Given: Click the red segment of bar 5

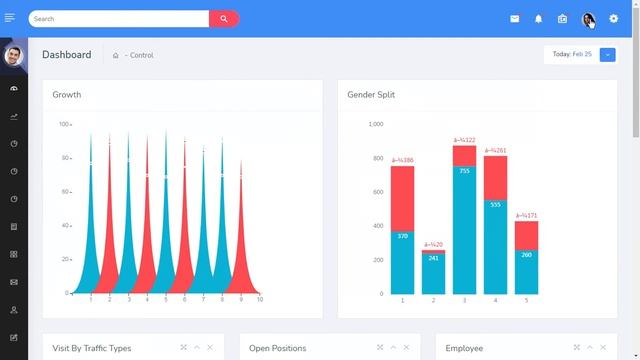Looking at the screenshot, I should point(527,236).
